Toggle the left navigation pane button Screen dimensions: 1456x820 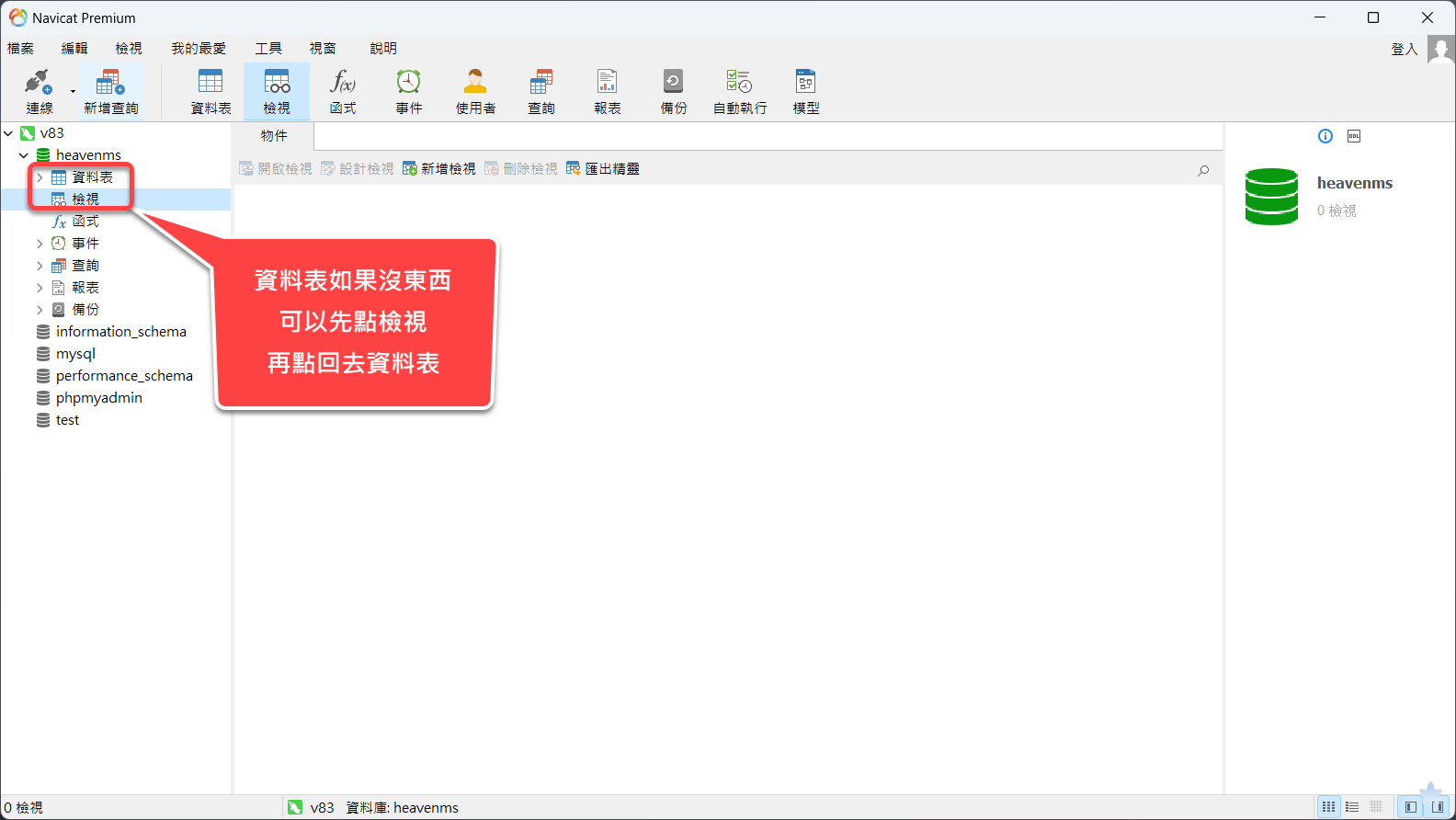pos(1410,807)
